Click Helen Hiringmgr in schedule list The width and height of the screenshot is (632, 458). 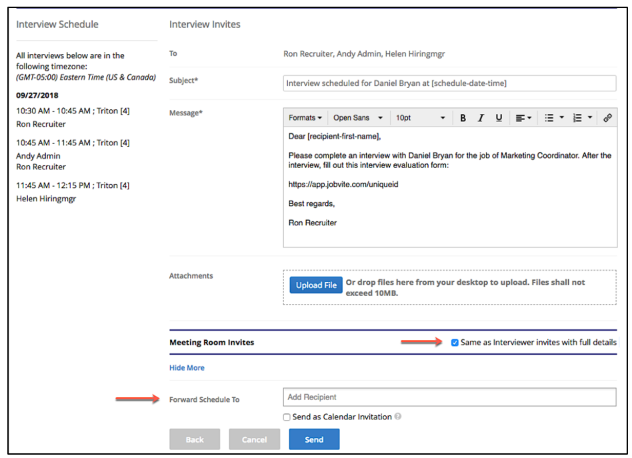[x=46, y=199]
